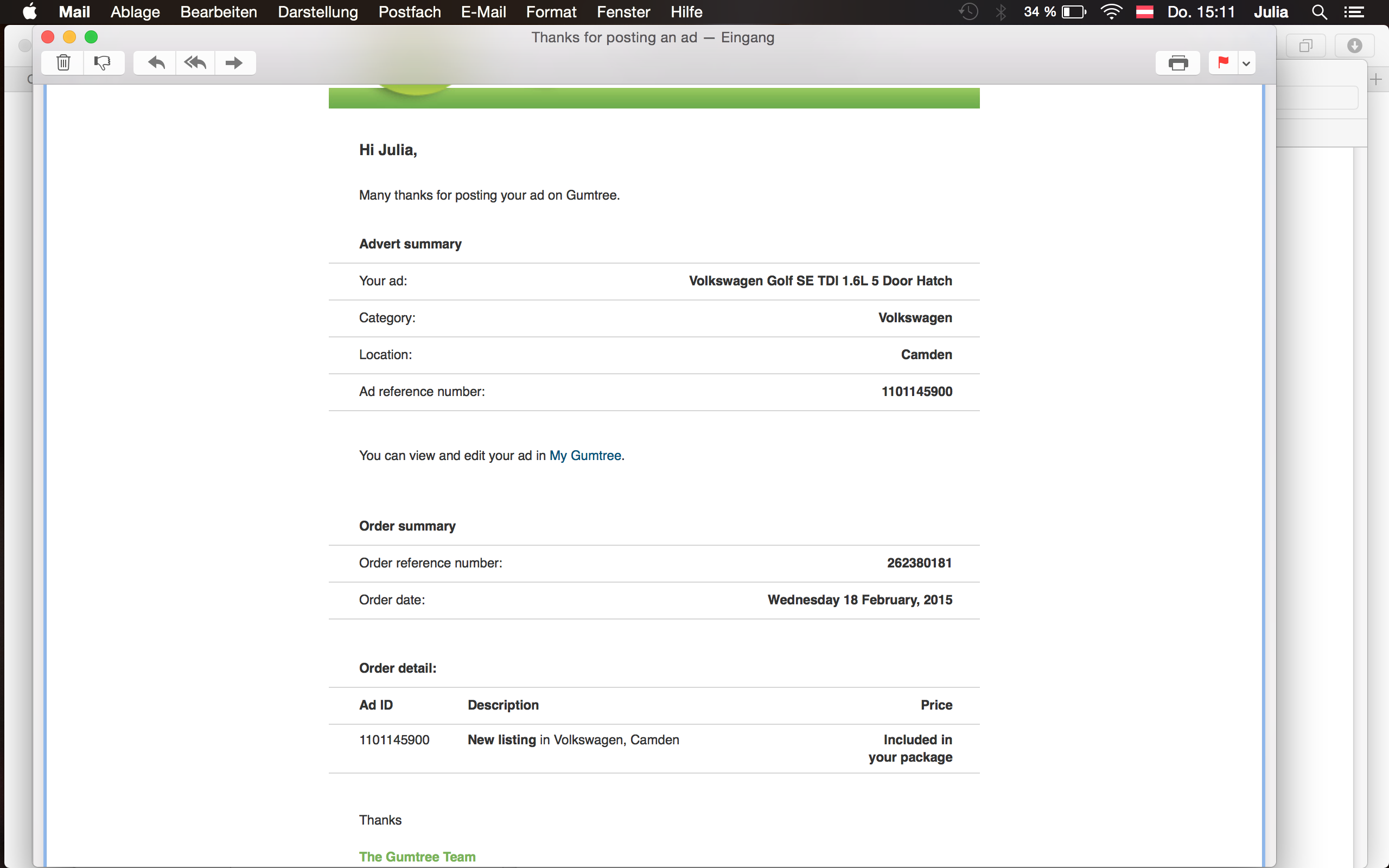
Task: Forward this message with the arrow icon
Action: pos(234,62)
